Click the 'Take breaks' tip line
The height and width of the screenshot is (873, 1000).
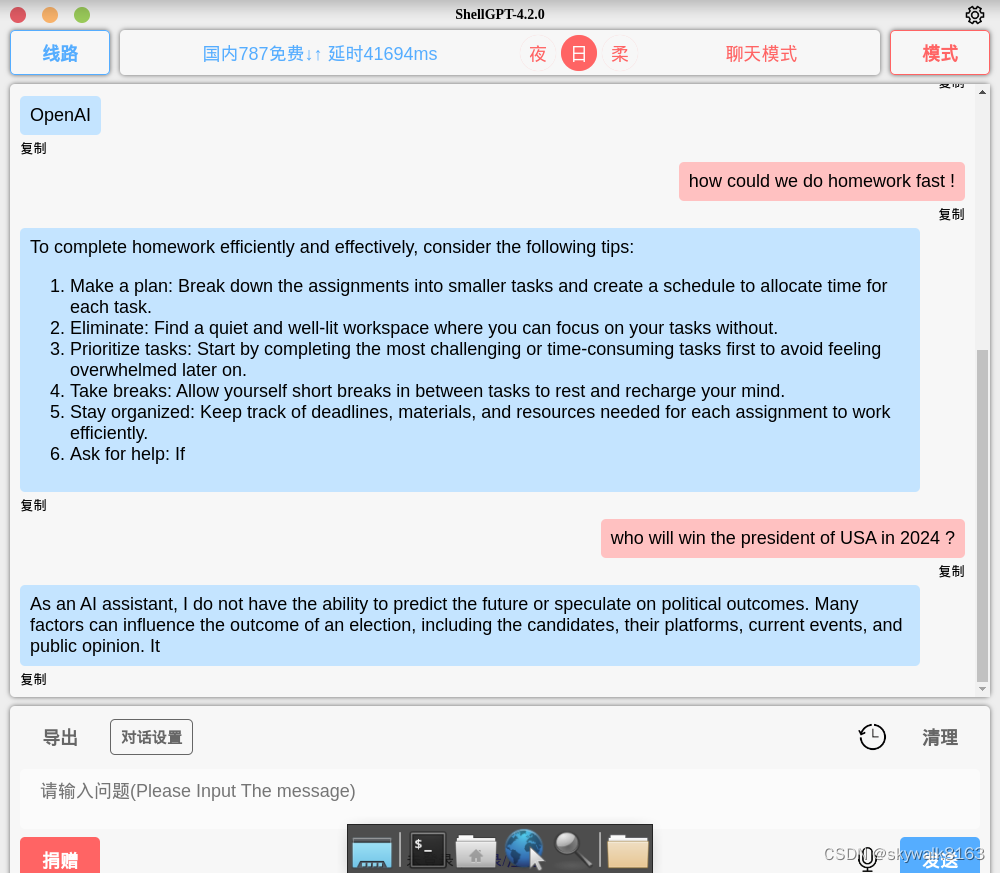point(427,391)
